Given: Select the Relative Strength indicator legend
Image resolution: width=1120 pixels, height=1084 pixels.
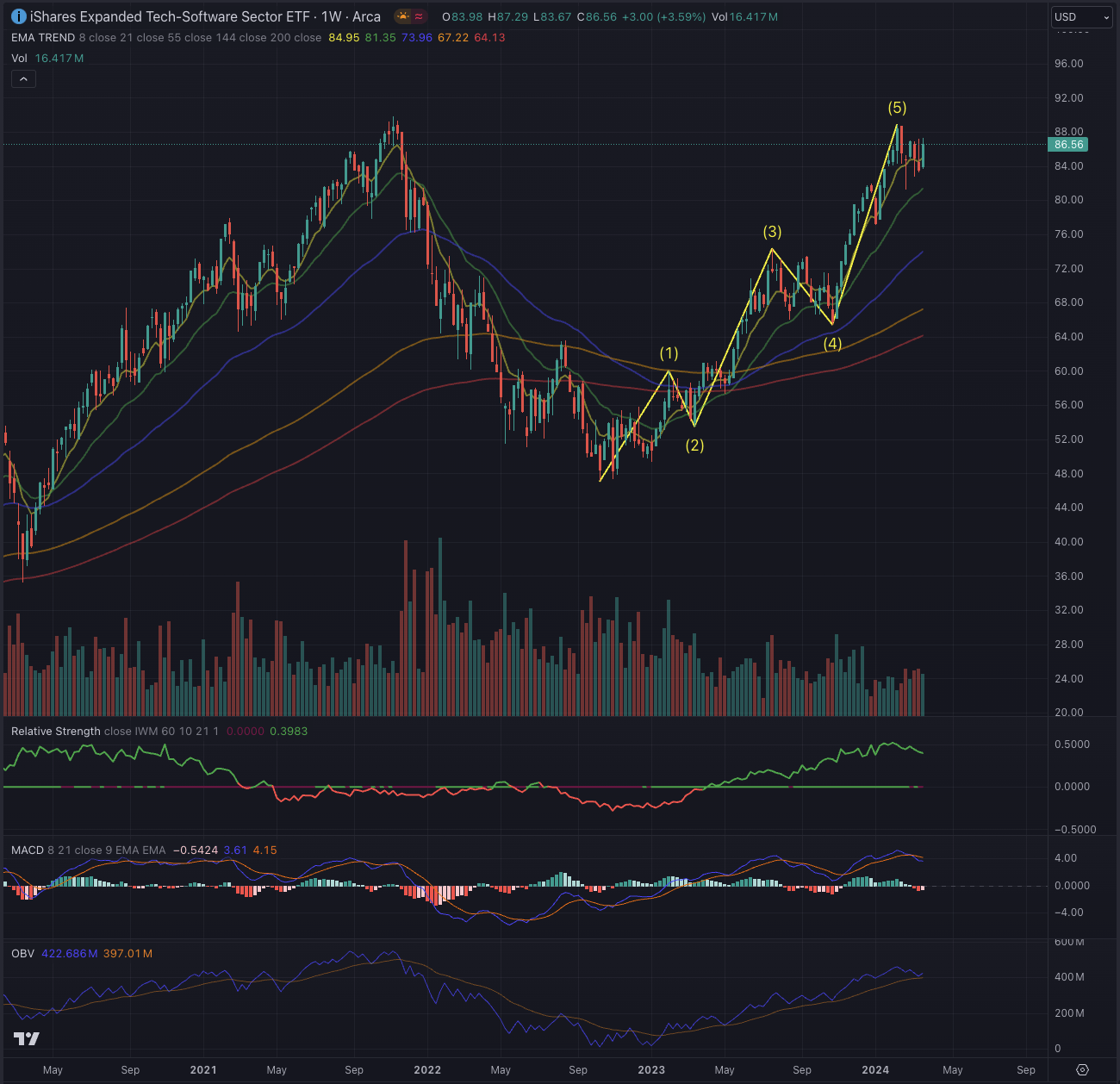Looking at the screenshot, I should coord(56,732).
